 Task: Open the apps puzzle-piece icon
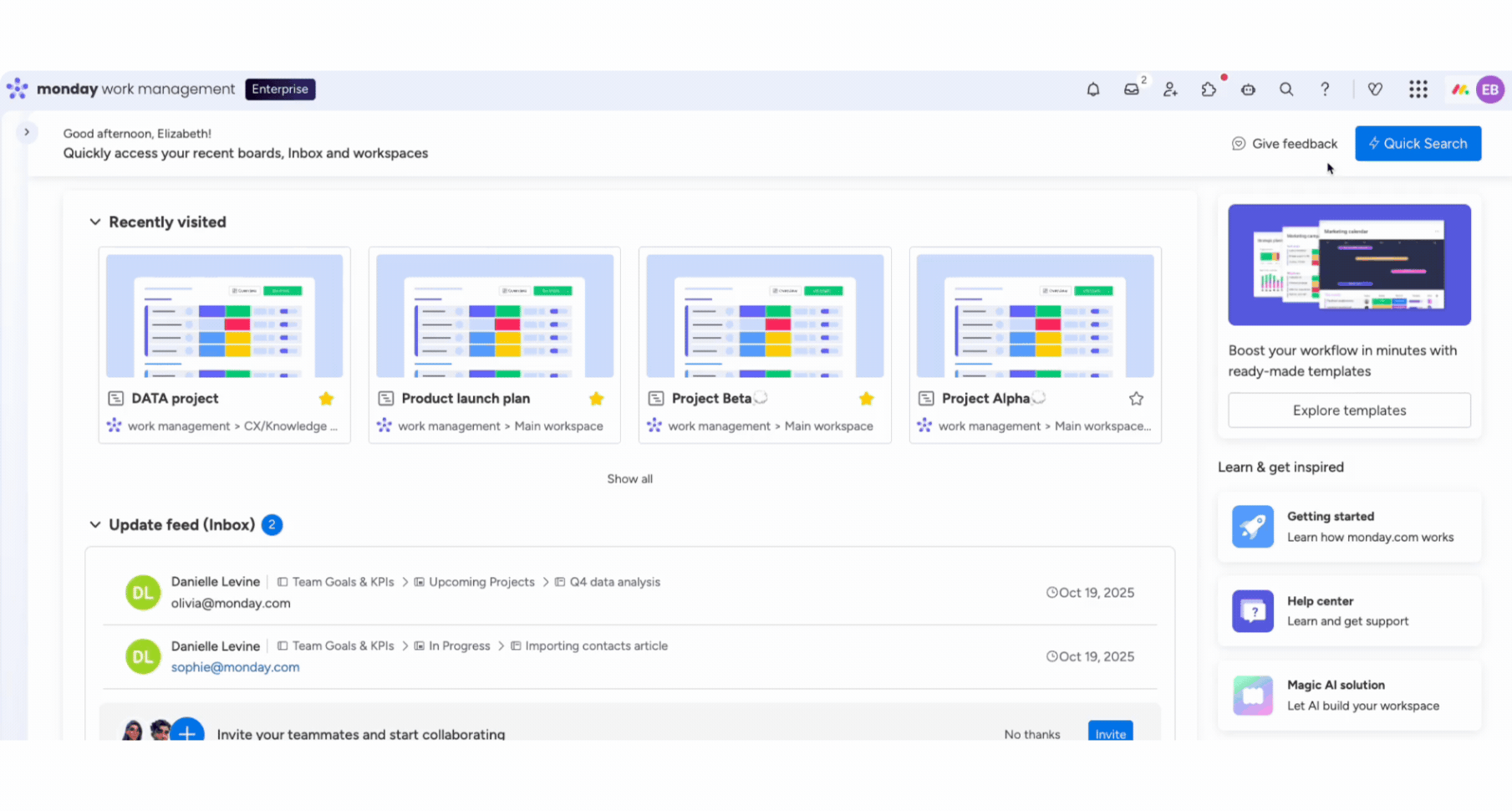click(x=1209, y=89)
